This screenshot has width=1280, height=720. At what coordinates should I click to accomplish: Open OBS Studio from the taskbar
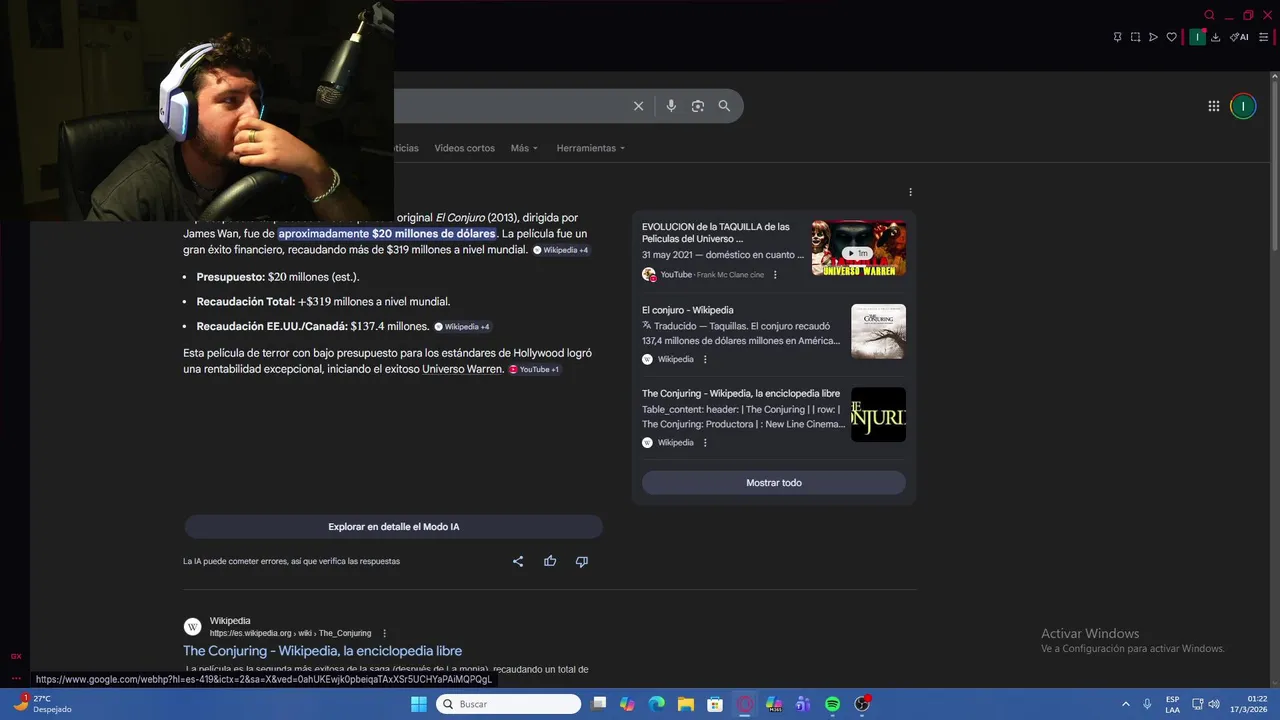[x=862, y=704]
